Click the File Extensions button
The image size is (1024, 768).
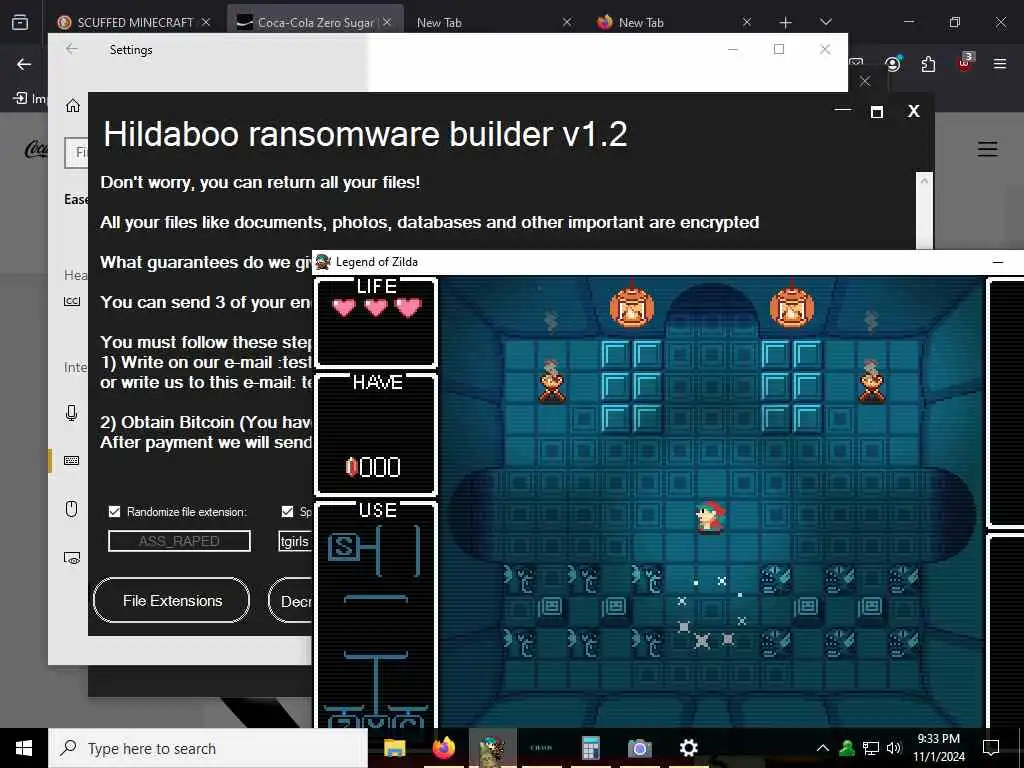(172, 600)
